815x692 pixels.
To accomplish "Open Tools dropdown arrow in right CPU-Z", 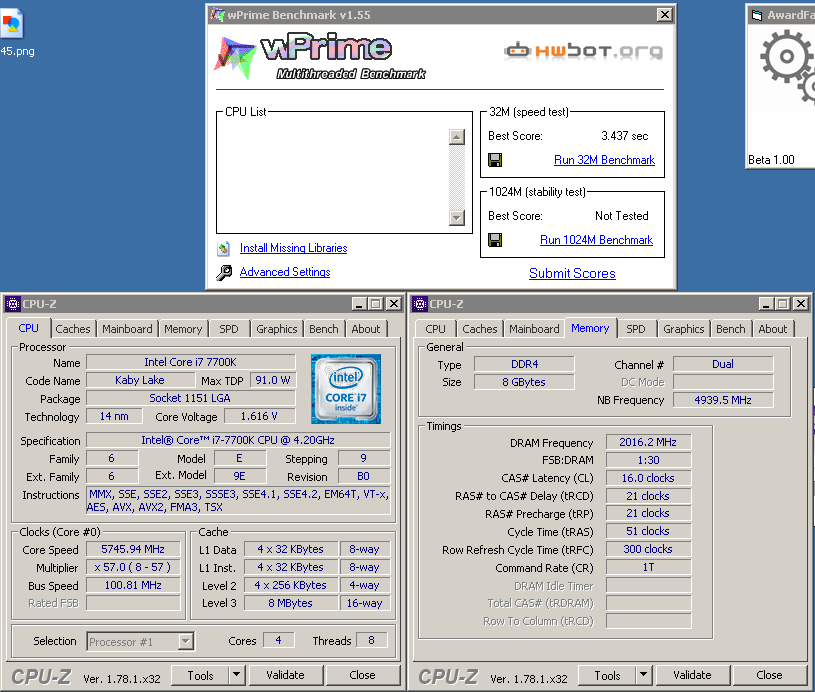I will tap(643, 675).
